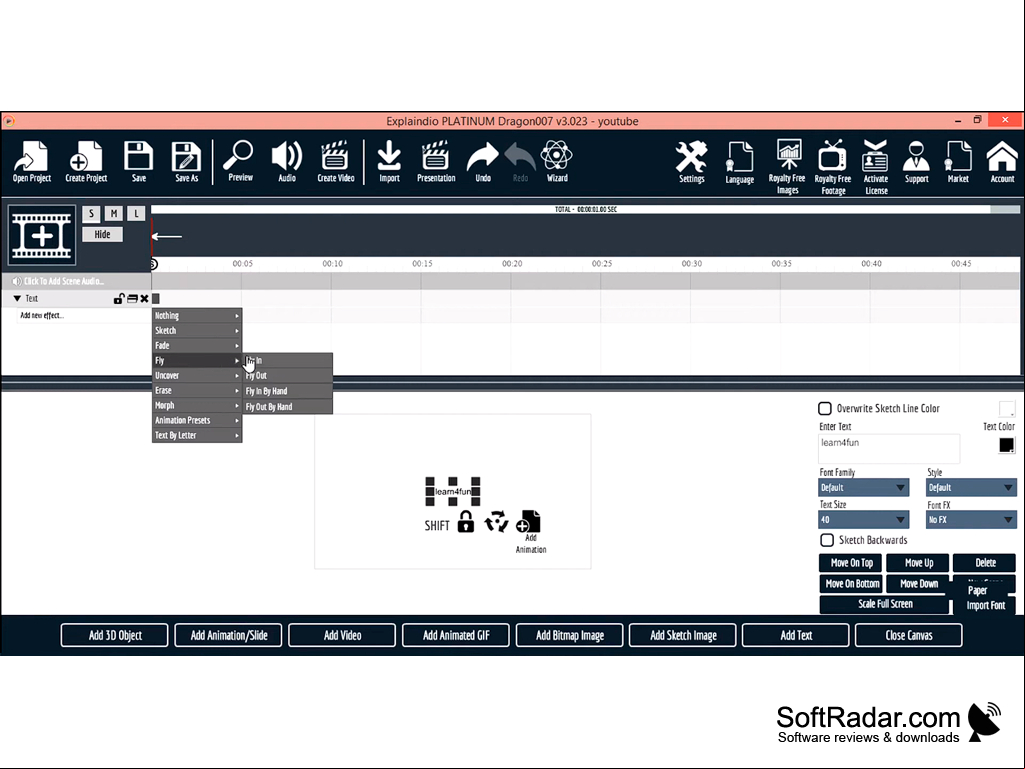Viewport: 1025px width, 769px height.
Task: Click the Create Project icon
Action: tap(86, 162)
